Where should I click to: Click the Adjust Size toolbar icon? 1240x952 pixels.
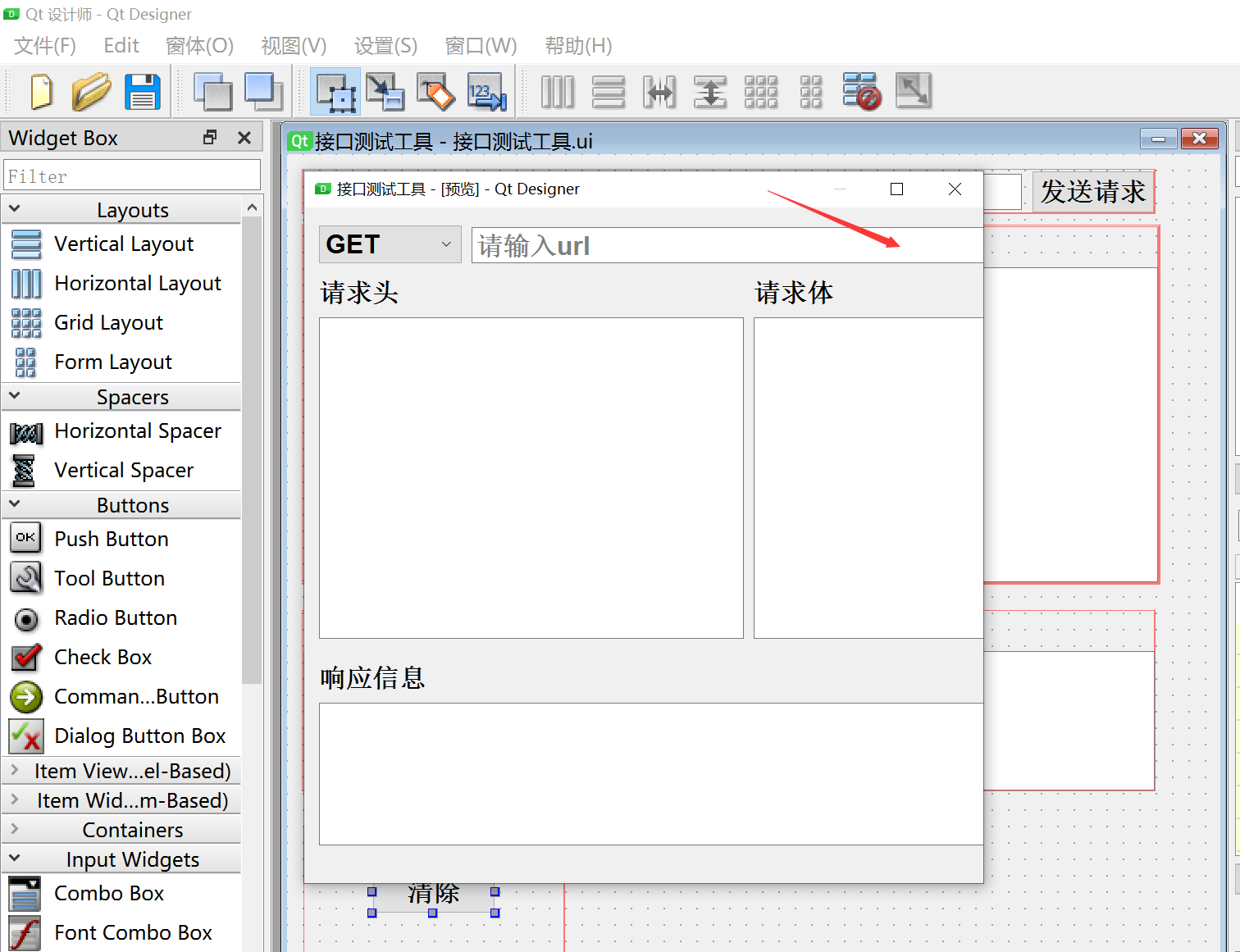[914, 91]
